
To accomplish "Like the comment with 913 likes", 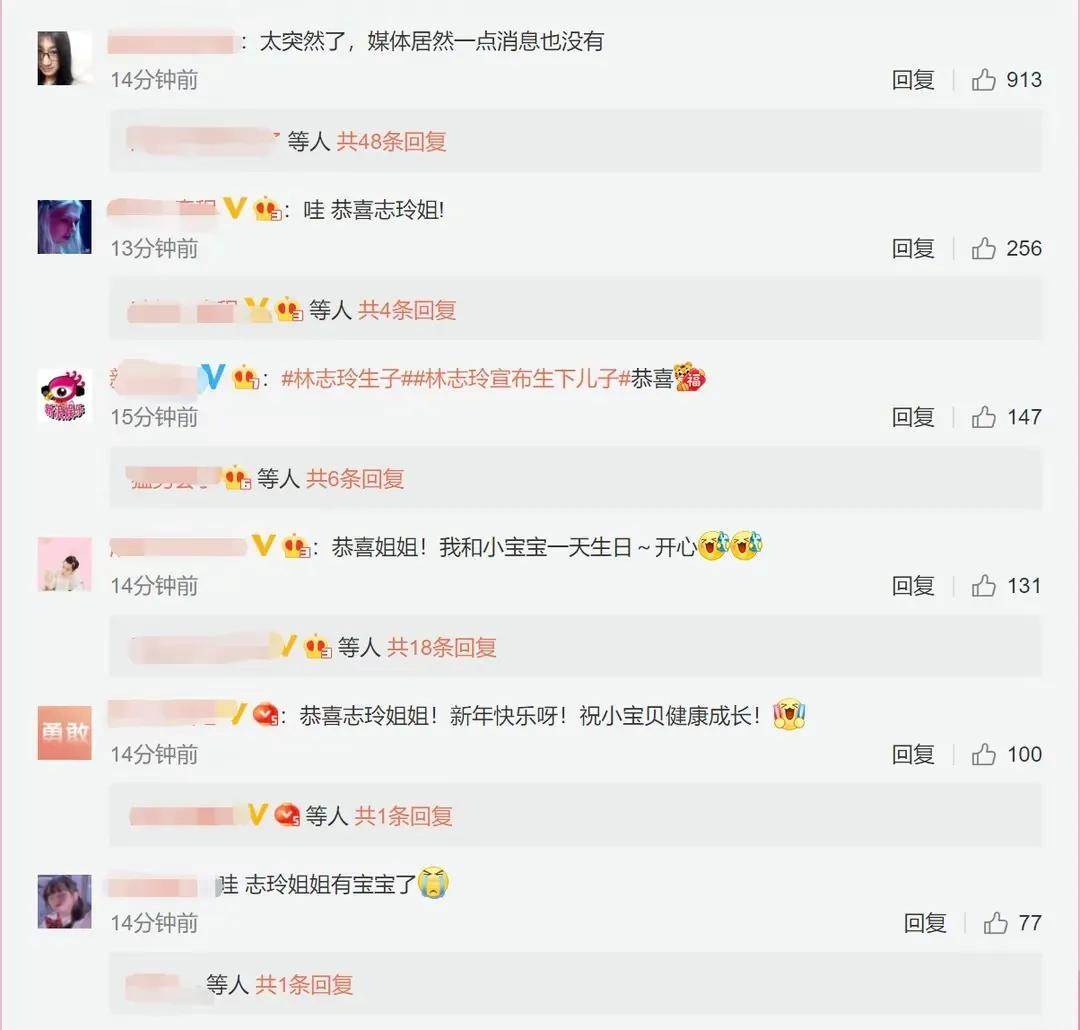I will point(983,80).
